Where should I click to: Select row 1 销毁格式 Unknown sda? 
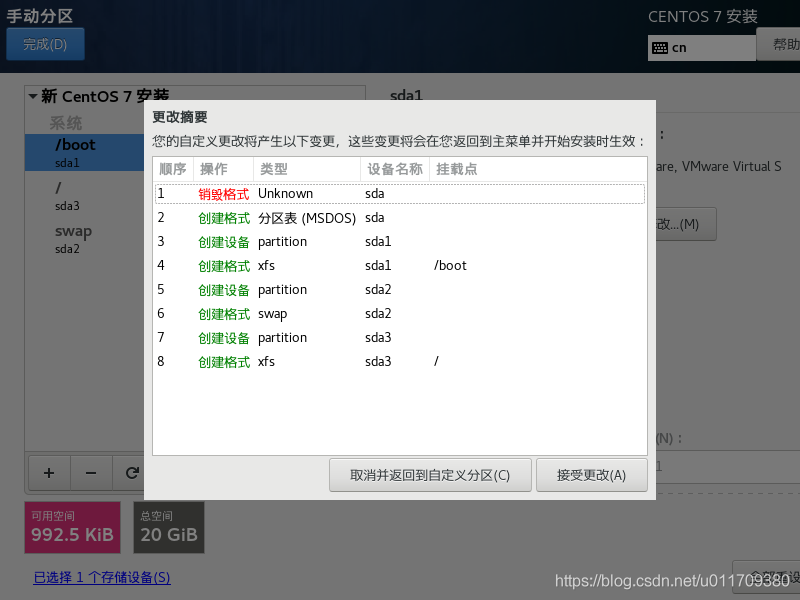click(400, 193)
